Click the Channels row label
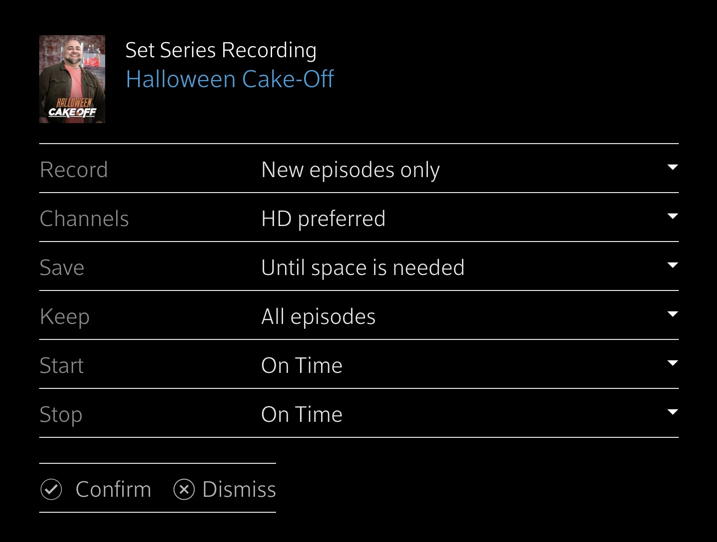717x542 pixels. 84,219
